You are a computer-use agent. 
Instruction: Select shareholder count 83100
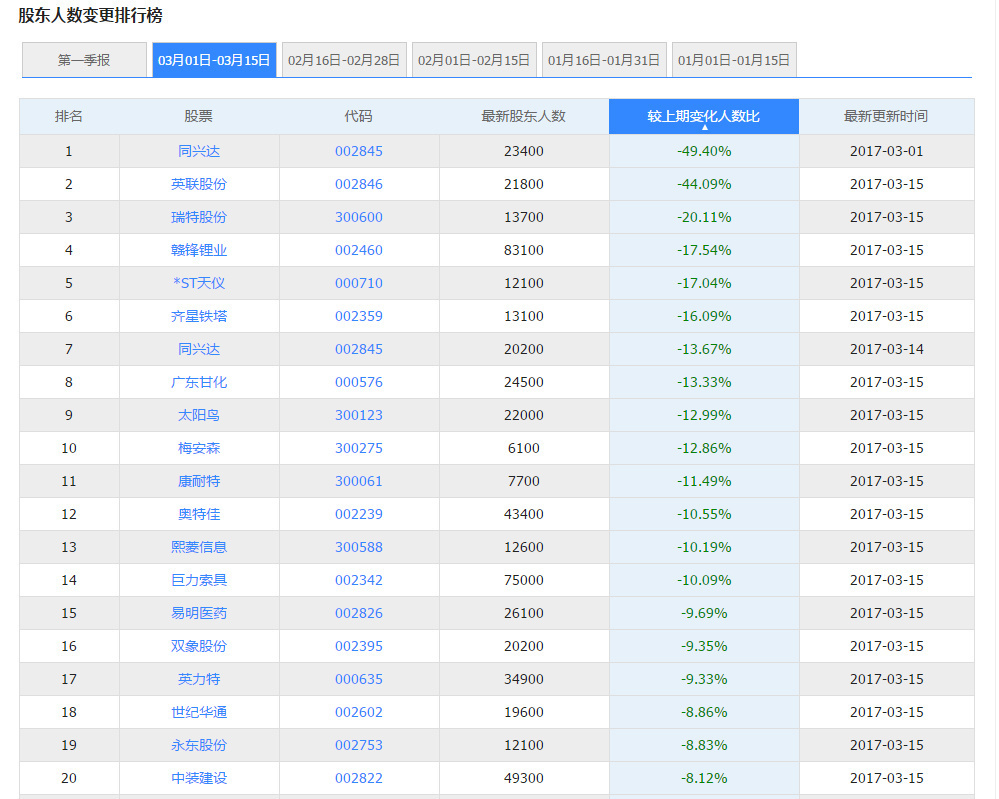coord(524,250)
